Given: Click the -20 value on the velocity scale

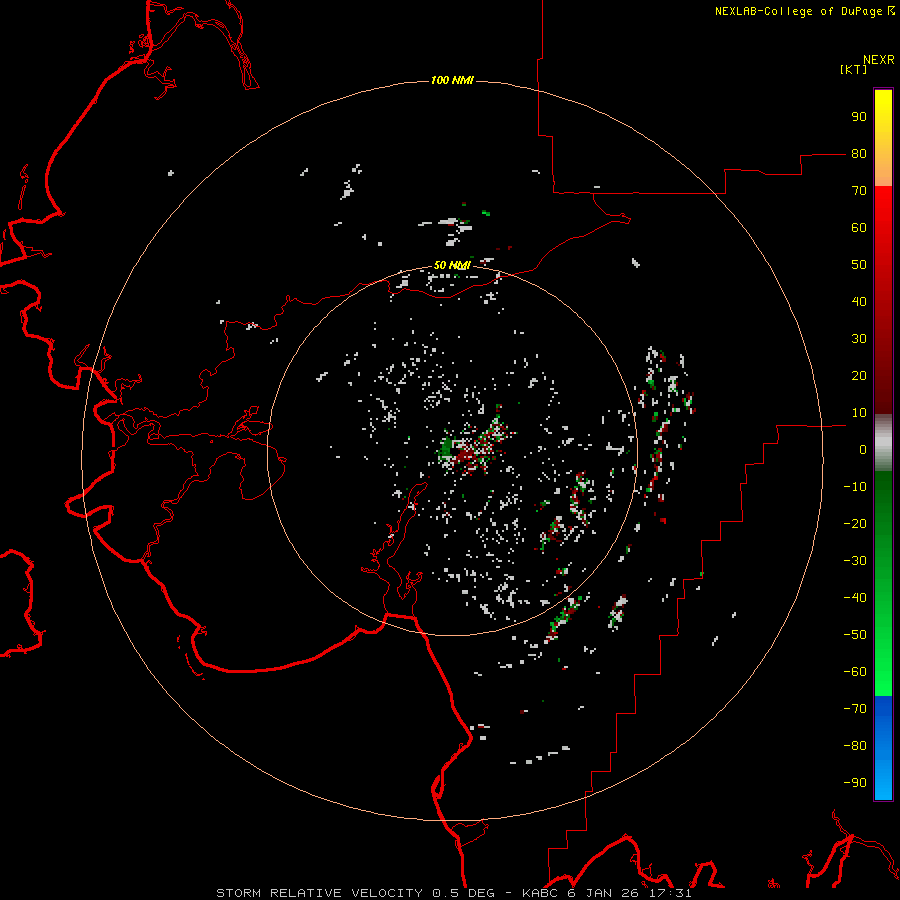Looking at the screenshot, I should (x=855, y=524).
